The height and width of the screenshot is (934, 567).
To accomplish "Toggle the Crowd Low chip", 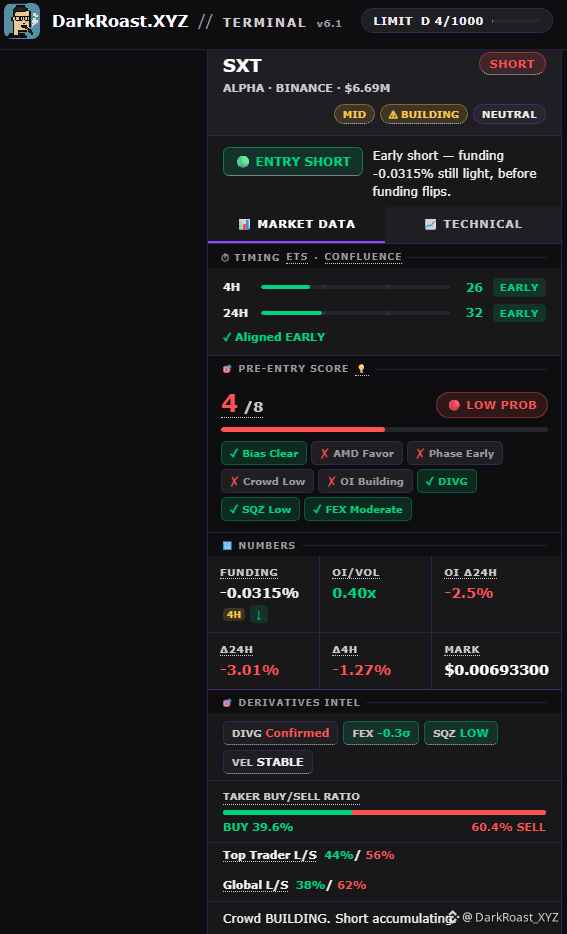I will pyautogui.click(x=267, y=481).
